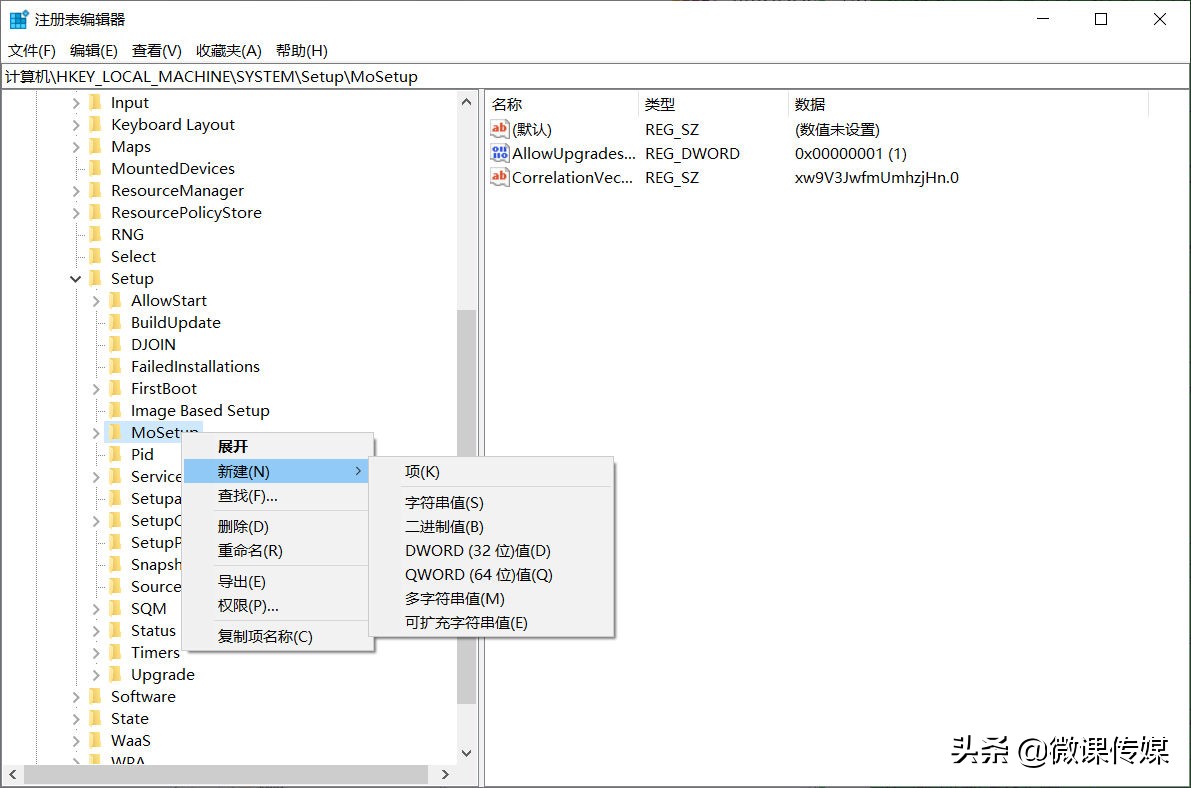The height and width of the screenshot is (788, 1191).
Task: Click the tree pane scroll down arrow
Action: 466,753
